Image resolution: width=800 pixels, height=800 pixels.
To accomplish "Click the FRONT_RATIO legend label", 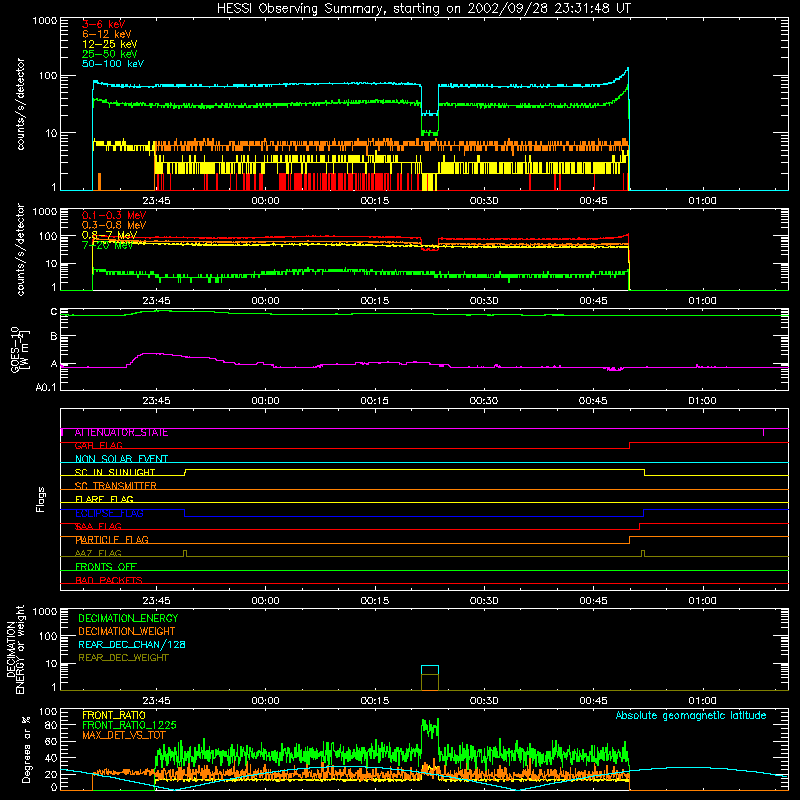I will pos(114,715).
